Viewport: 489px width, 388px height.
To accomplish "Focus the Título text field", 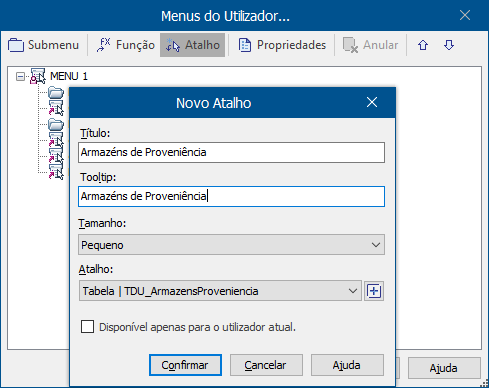I will coord(231,152).
